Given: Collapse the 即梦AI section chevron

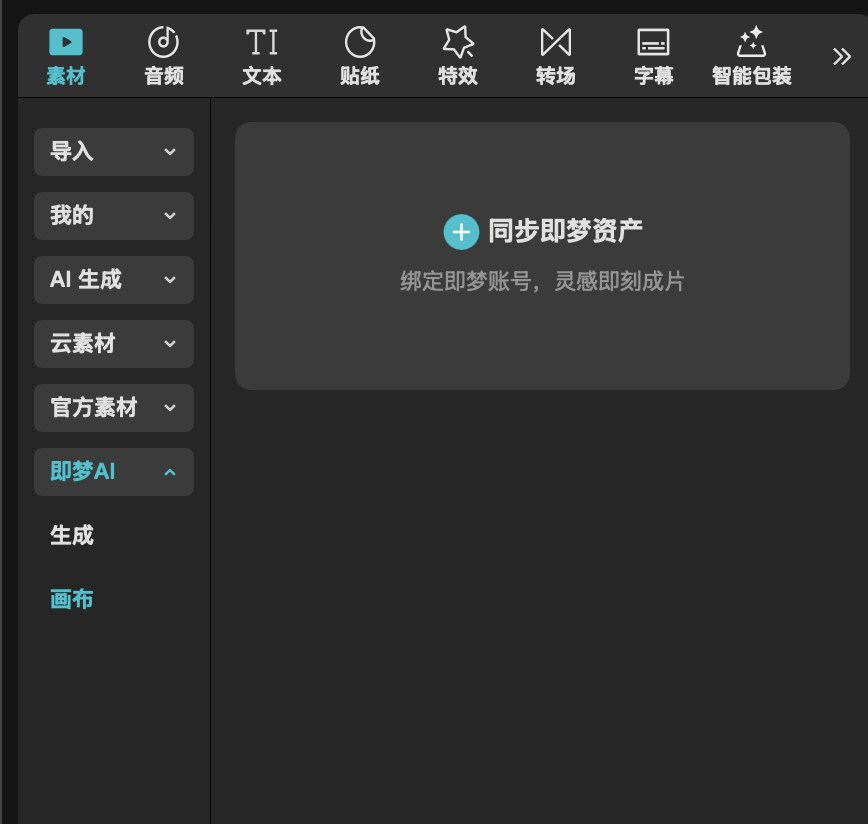Looking at the screenshot, I should click(170, 472).
